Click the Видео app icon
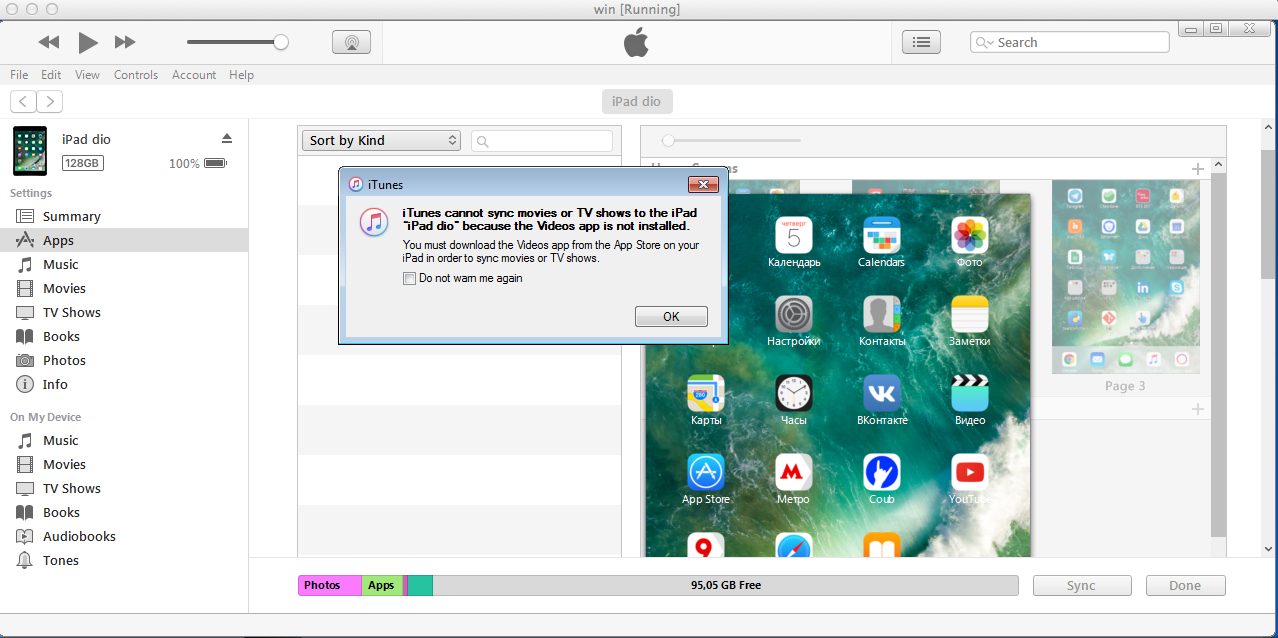Image resolution: width=1278 pixels, height=638 pixels. pyautogui.click(x=969, y=393)
